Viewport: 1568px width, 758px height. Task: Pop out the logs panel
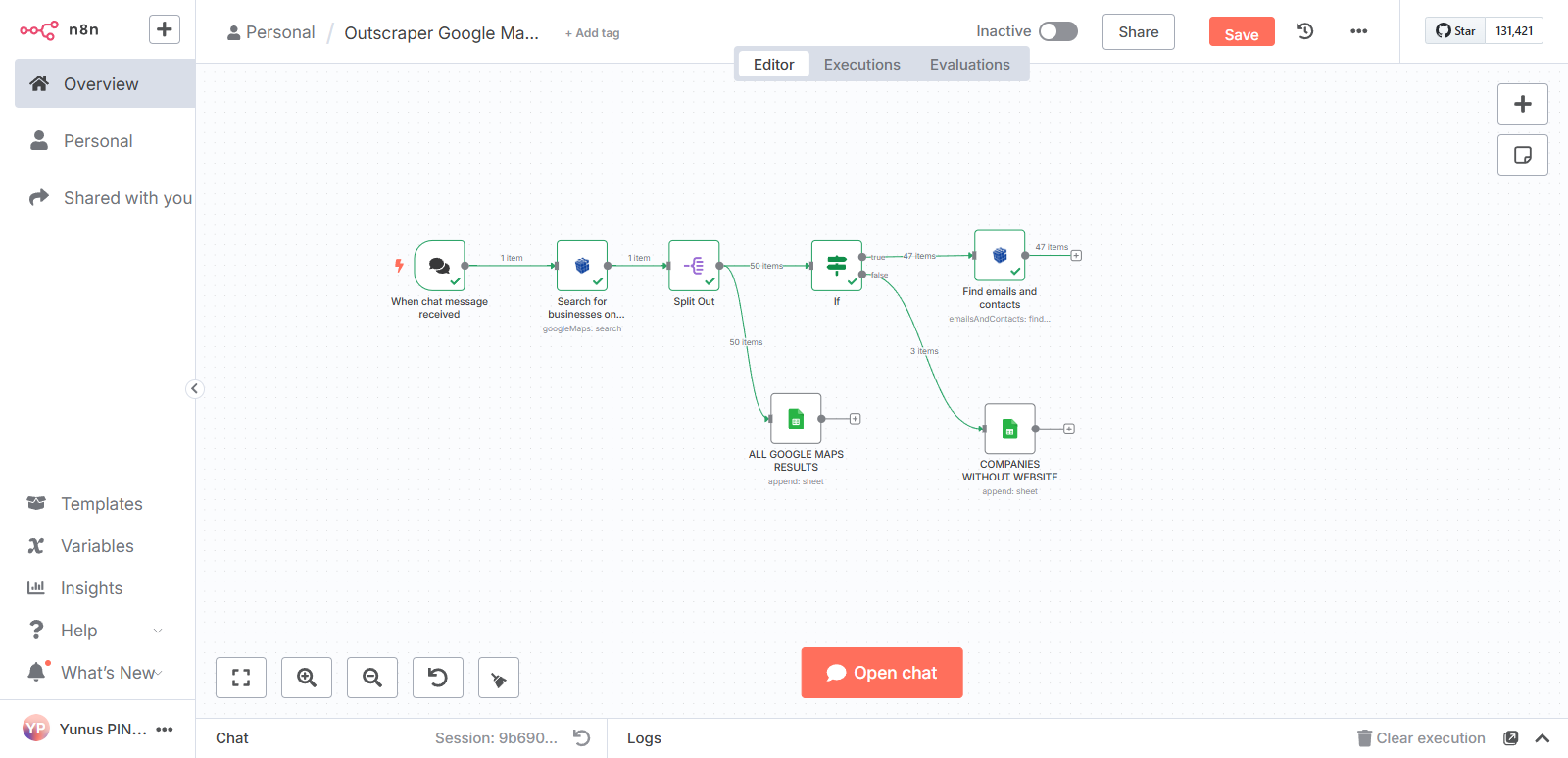[x=1511, y=738]
